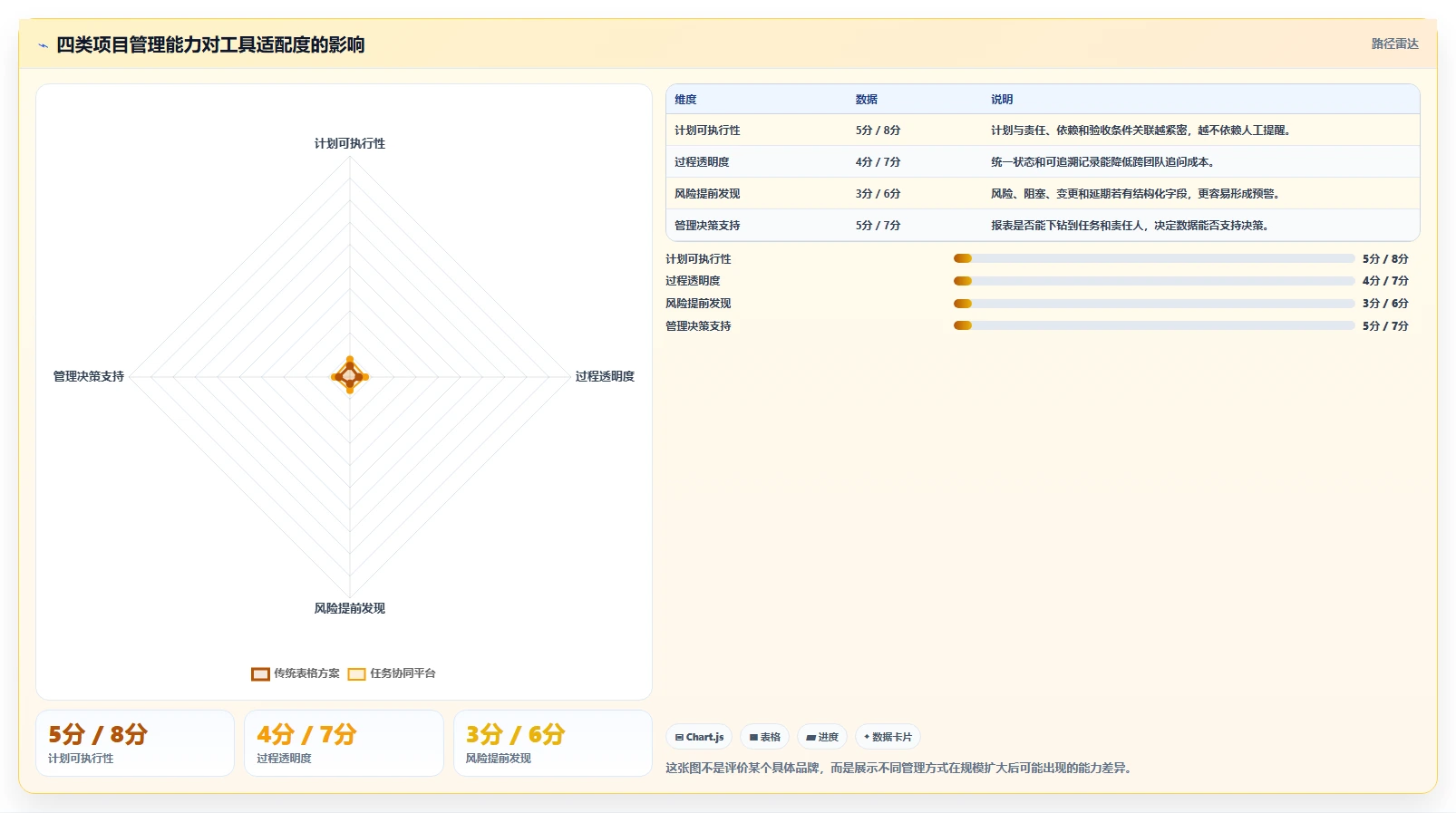Open the 4分 / 7分 过程透明度 stat card
The width and height of the screenshot is (1456, 813).
point(344,743)
